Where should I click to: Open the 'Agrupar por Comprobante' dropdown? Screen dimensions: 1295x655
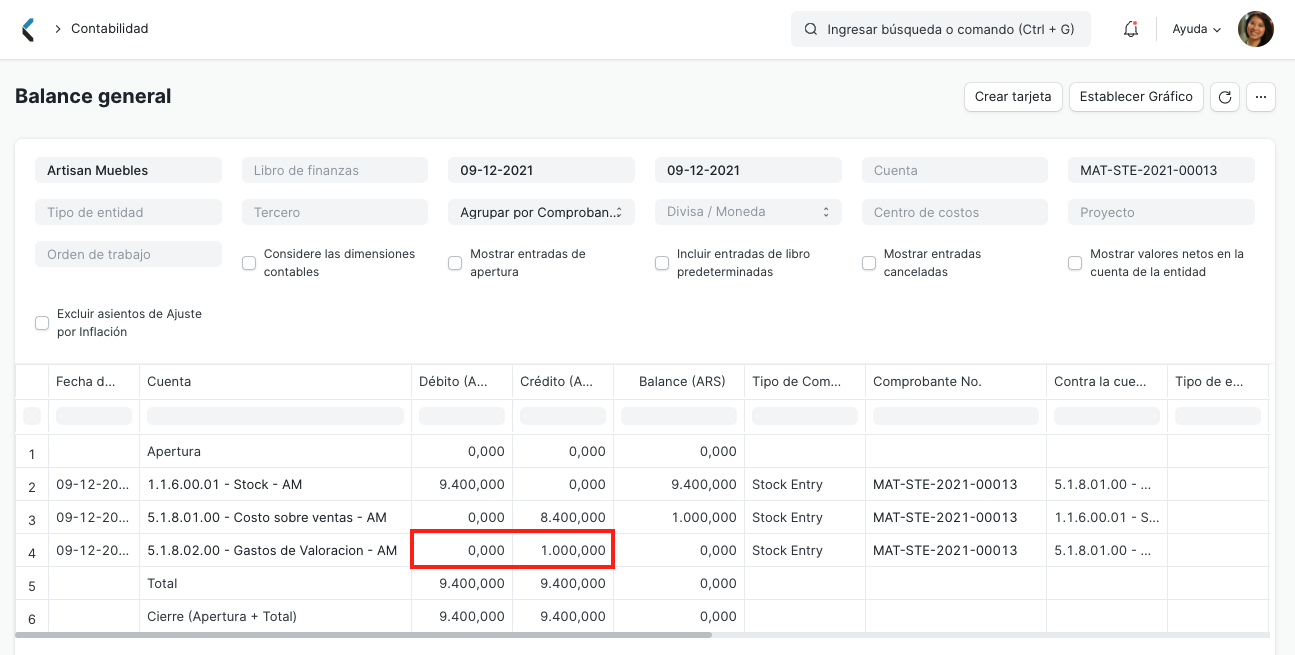point(541,211)
